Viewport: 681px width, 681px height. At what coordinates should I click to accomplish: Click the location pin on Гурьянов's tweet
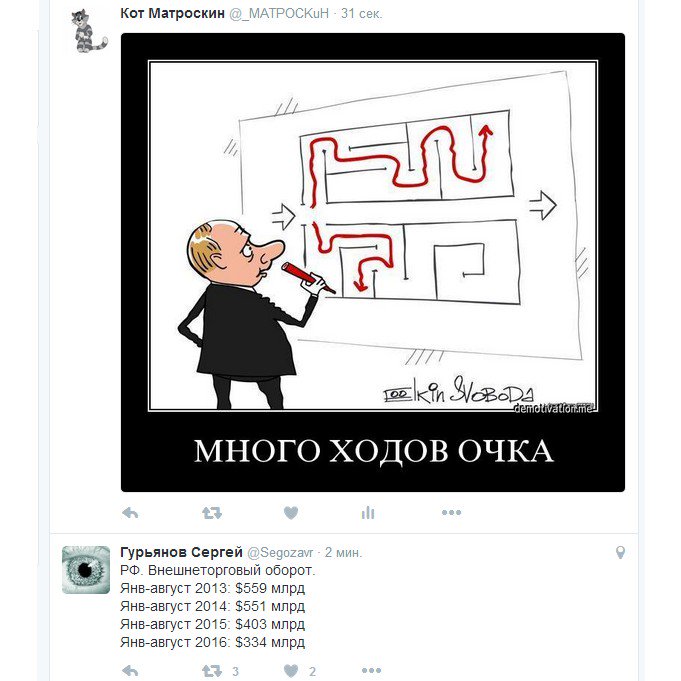(x=621, y=552)
